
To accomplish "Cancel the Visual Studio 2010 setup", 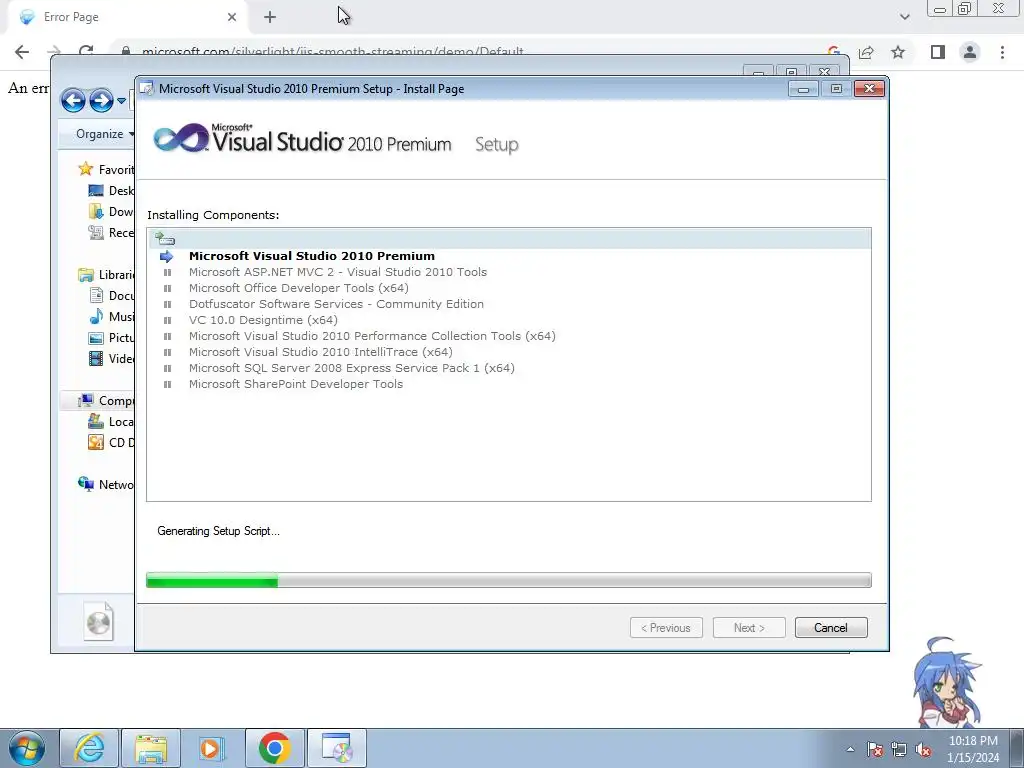I will pyautogui.click(x=831, y=628).
